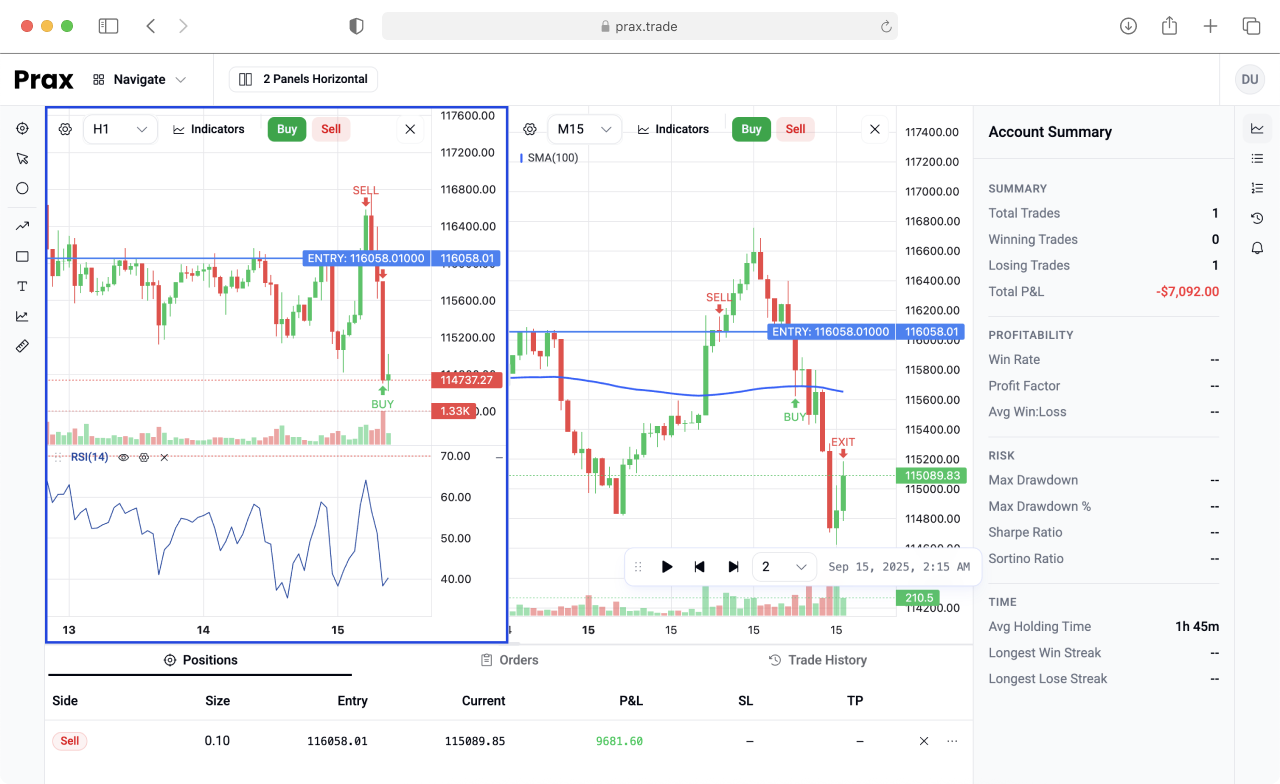Select the crosshair tool in the drawing toolbar
1280x784 pixels.
tap(22, 128)
